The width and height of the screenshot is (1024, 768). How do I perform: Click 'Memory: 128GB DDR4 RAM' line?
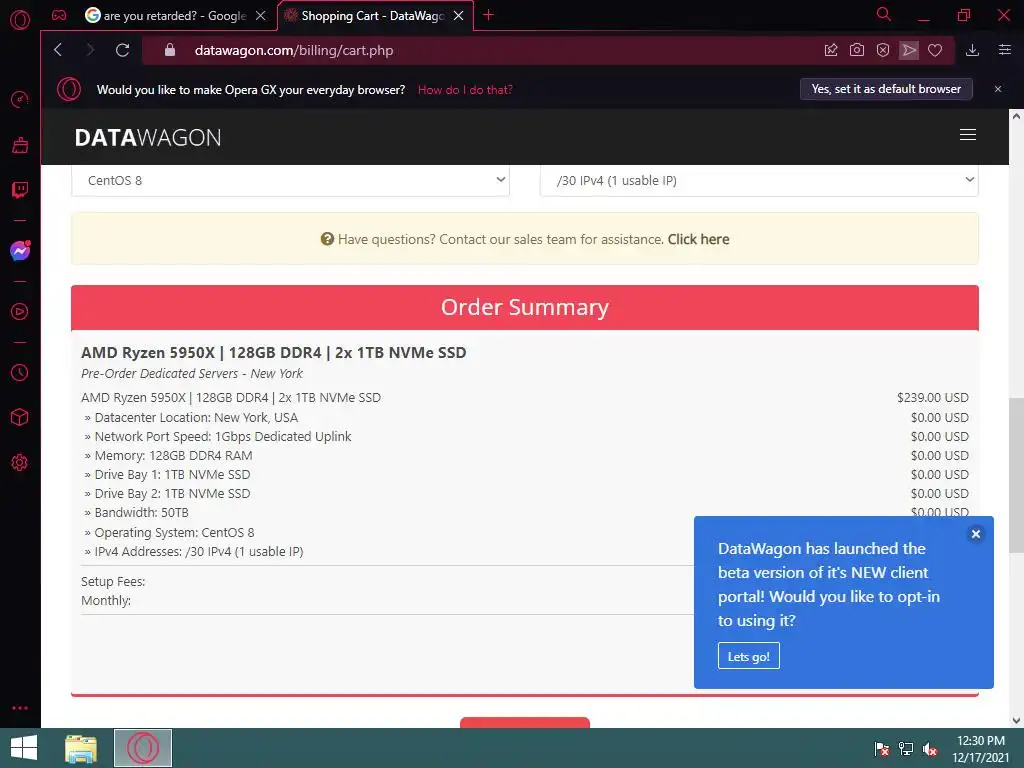pyautogui.click(x=173, y=455)
